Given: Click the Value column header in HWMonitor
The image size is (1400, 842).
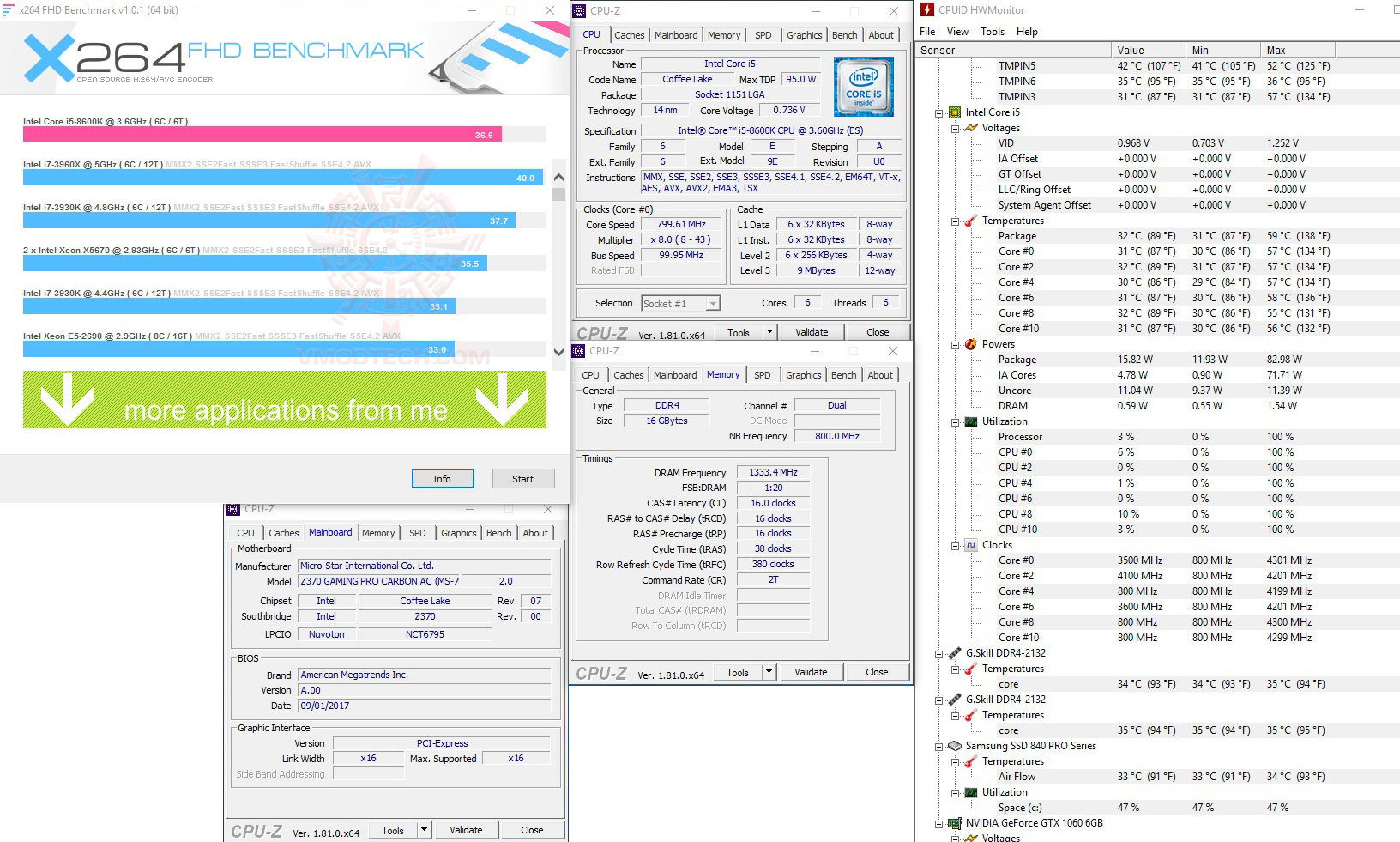Looking at the screenshot, I should pyautogui.click(x=1149, y=50).
